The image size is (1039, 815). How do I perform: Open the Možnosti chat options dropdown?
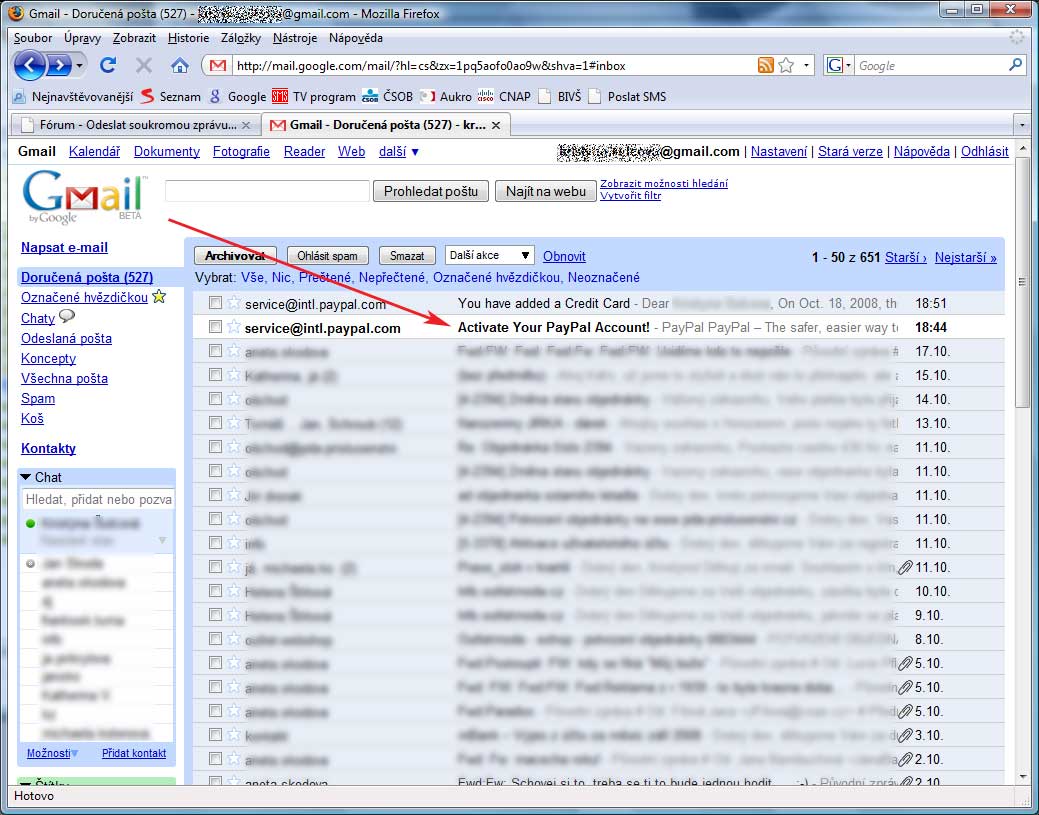52,753
